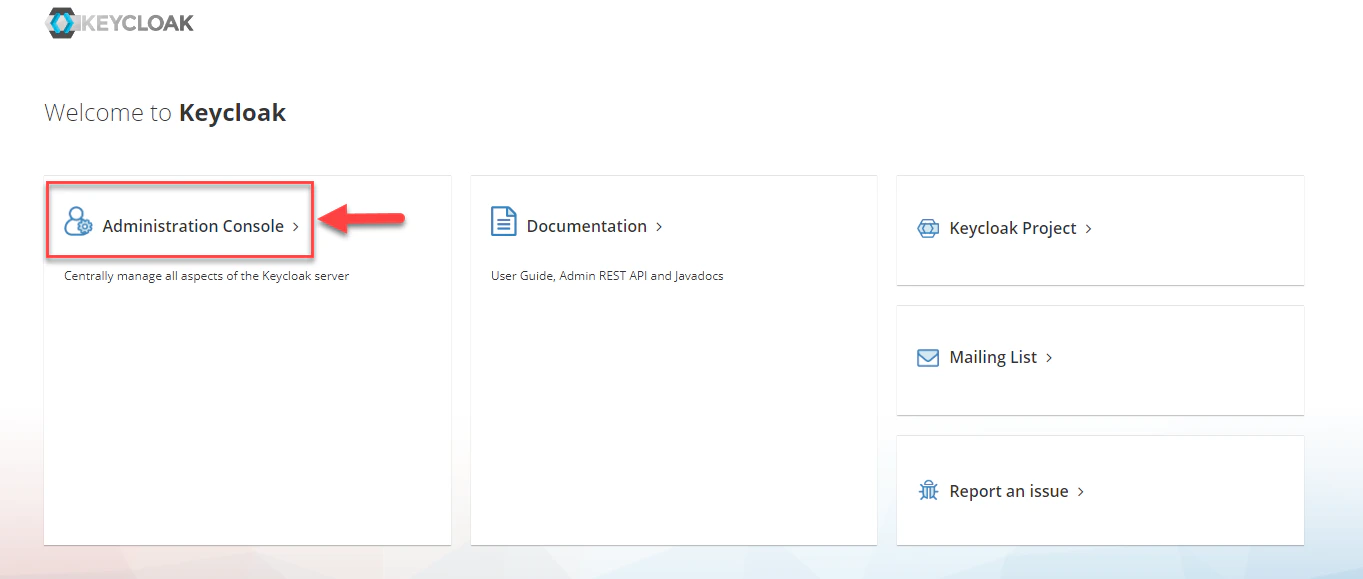Image resolution: width=1363 pixels, height=579 pixels.
Task: Click the Report an issue bug icon
Action: coord(928,491)
